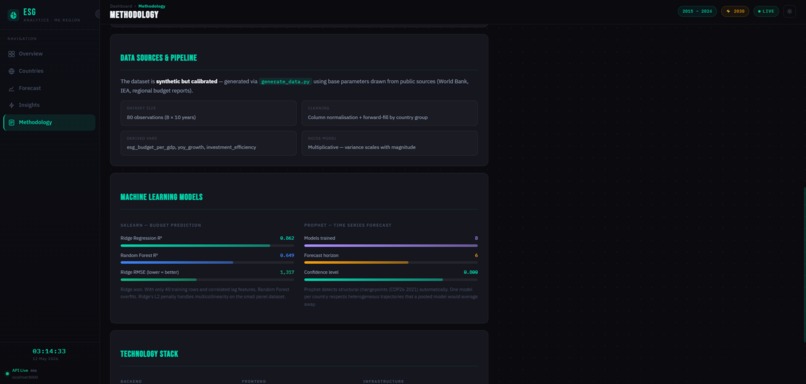
Task: Click the Random Forest R² progress bar
Action: point(207,263)
